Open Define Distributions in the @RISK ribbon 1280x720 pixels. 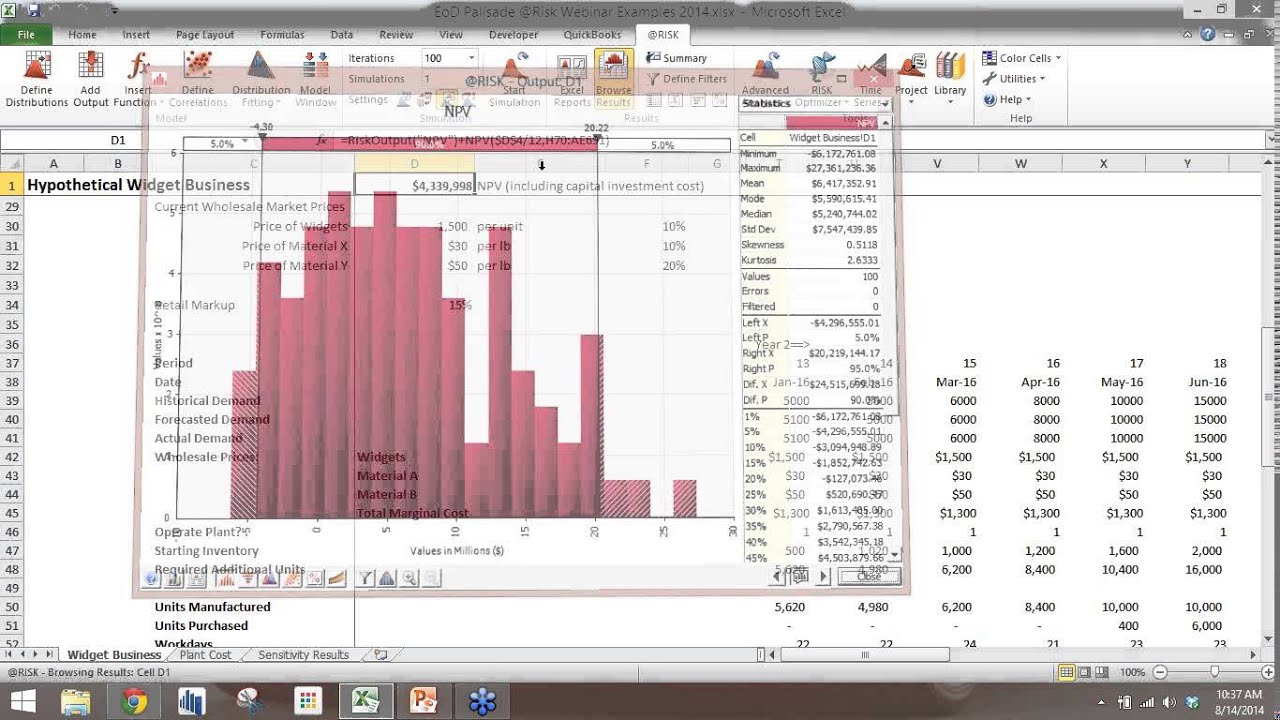pos(37,80)
